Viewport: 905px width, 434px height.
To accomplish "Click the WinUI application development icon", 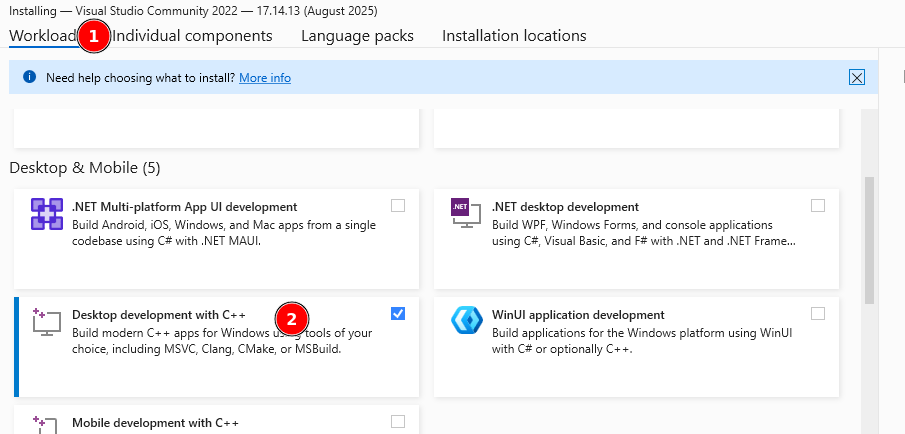I will coord(467,321).
